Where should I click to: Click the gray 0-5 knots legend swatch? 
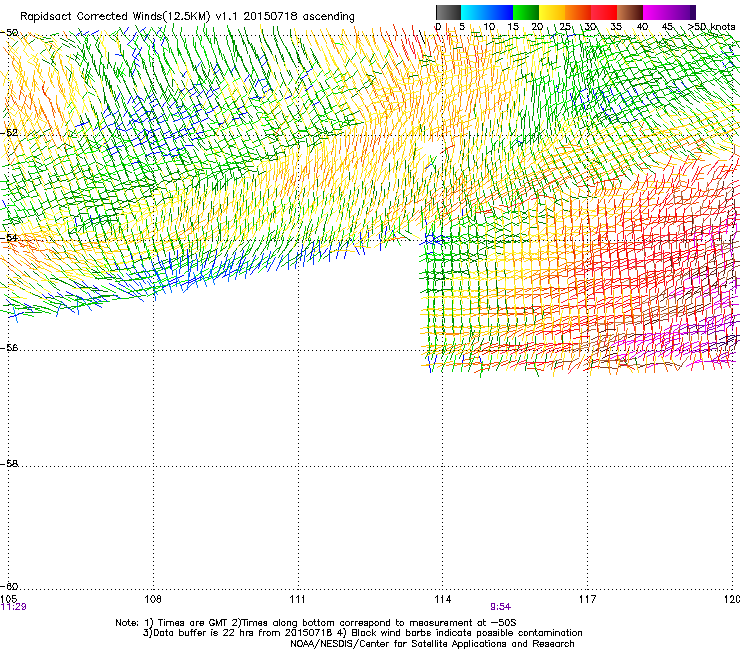pyautogui.click(x=448, y=12)
